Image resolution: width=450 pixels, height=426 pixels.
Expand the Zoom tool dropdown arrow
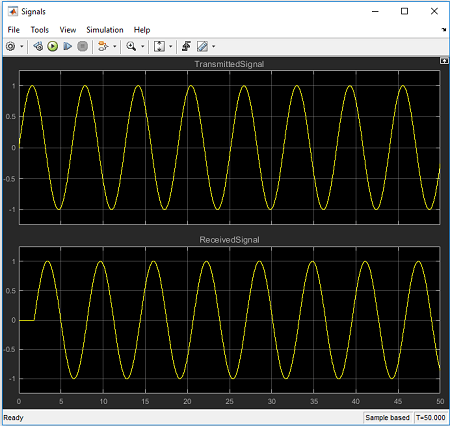point(143,46)
